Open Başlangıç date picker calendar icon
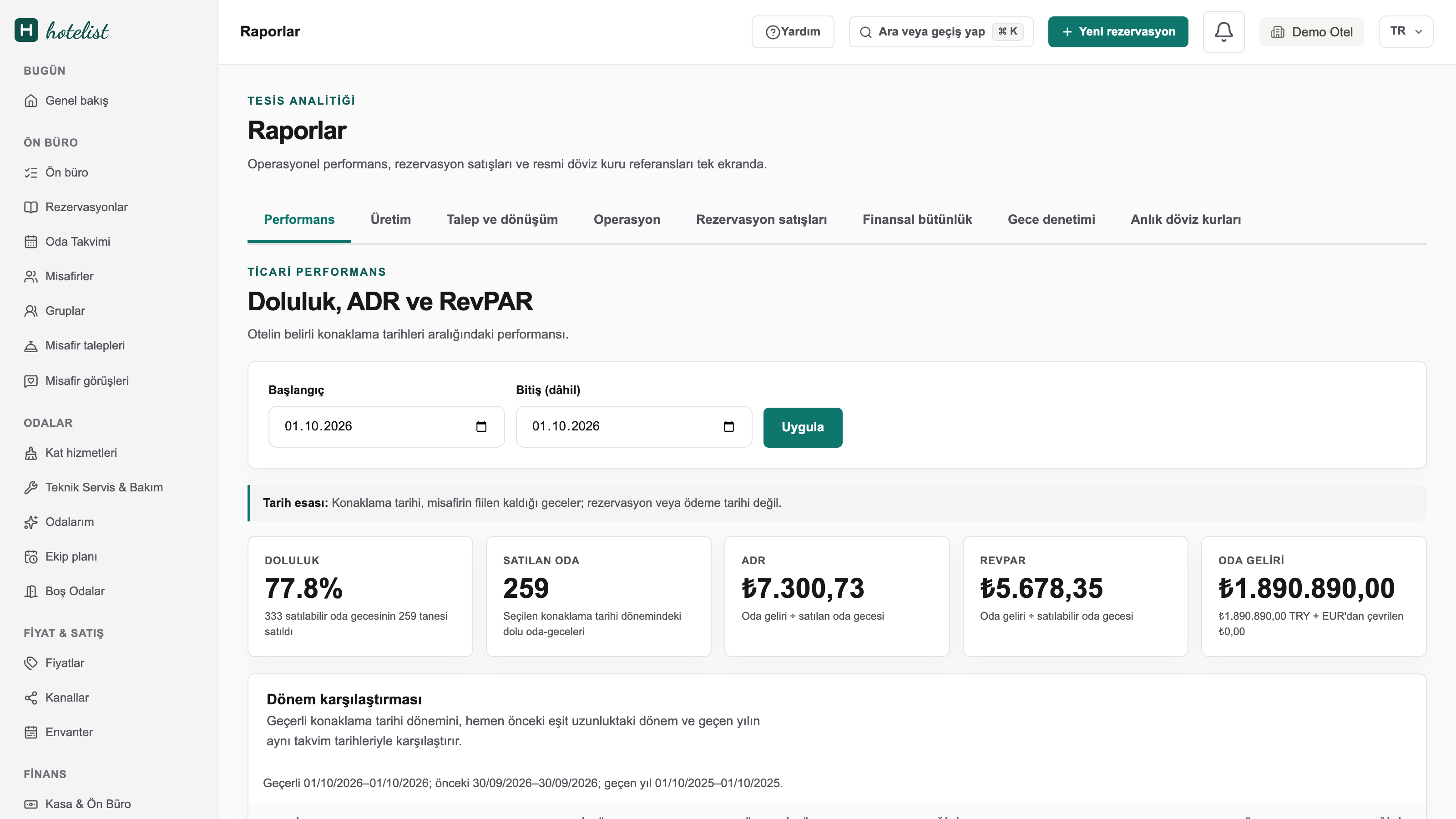This screenshot has width=1456, height=819. point(481,427)
